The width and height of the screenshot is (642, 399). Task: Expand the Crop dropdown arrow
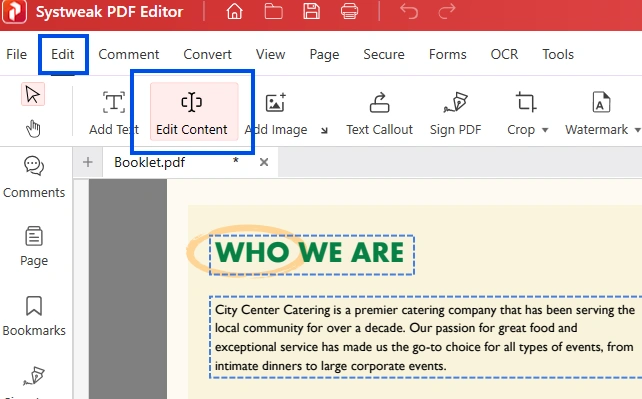(545, 130)
